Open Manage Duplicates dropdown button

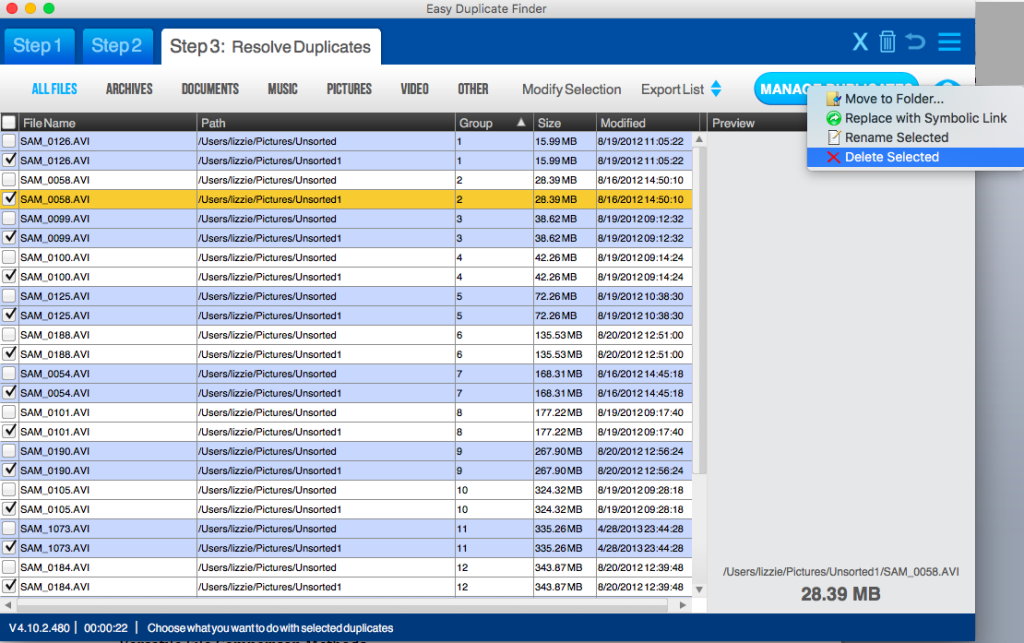pos(836,89)
